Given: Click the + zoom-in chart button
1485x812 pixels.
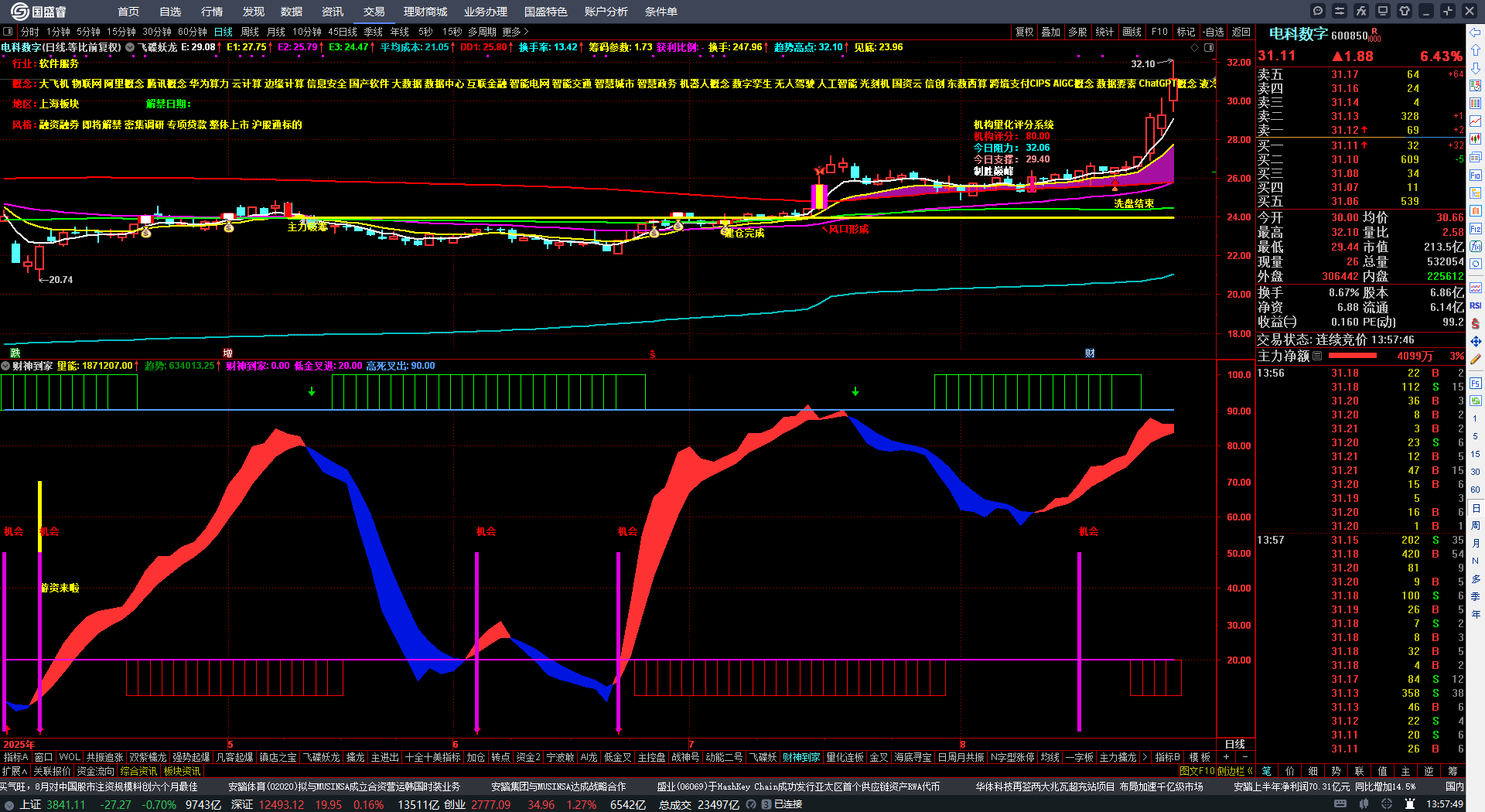Looking at the screenshot, I should 1226,757.
